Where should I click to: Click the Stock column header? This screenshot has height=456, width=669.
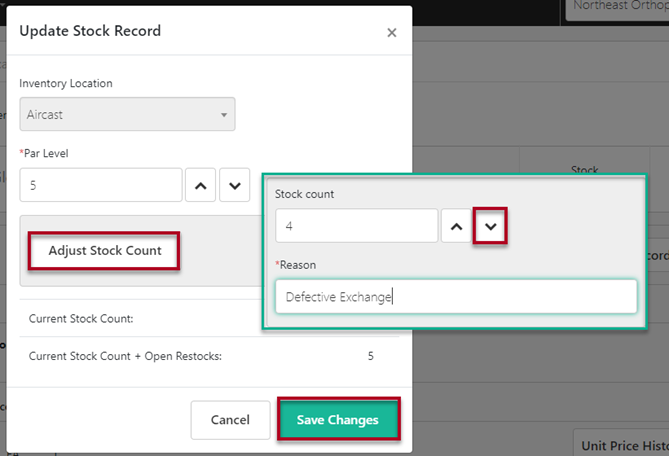(x=584, y=171)
